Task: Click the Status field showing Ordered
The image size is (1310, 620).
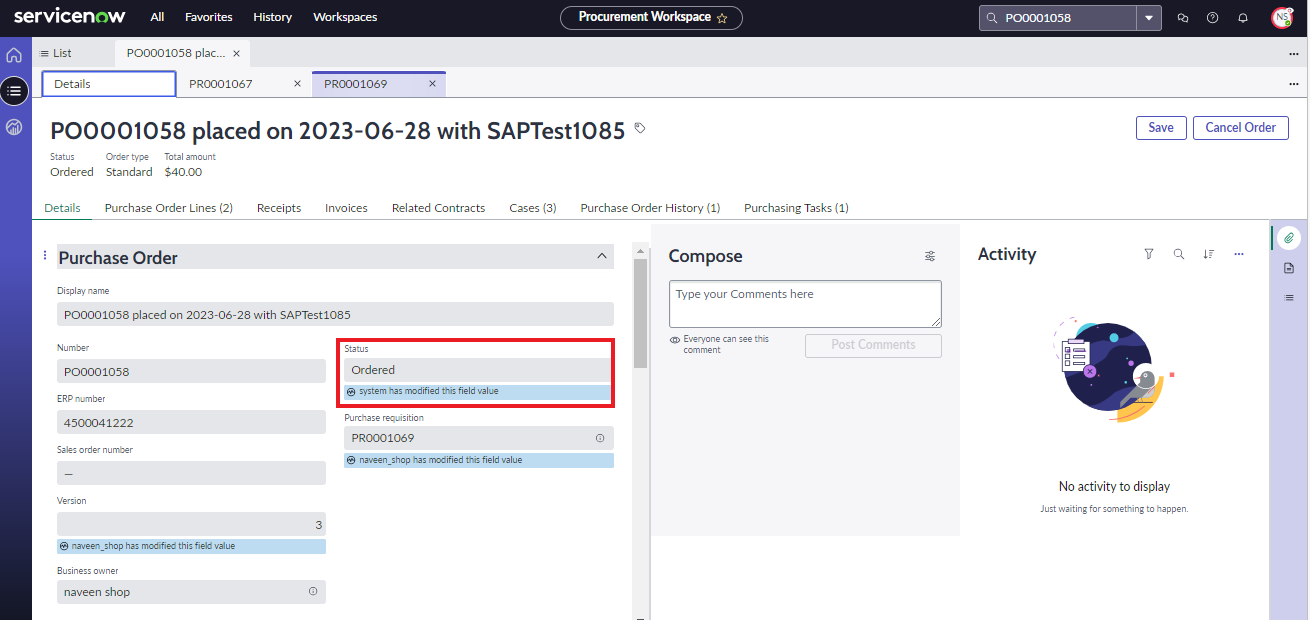Action: pyautogui.click(x=478, y=370)
